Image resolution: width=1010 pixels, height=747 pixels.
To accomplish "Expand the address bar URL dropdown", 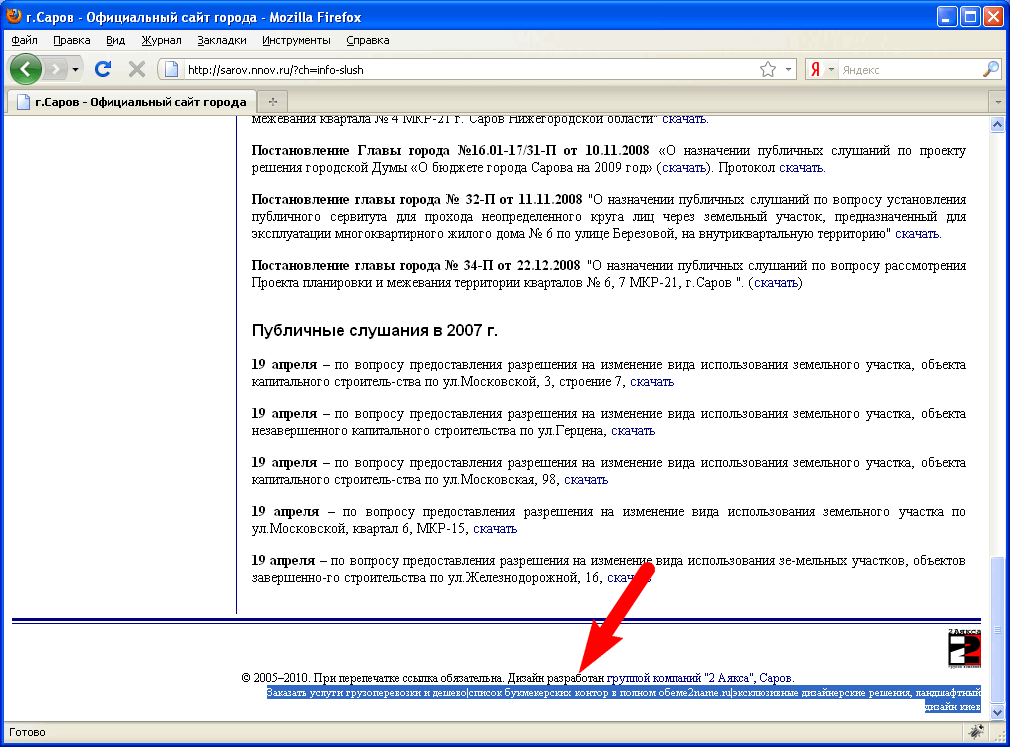I will (x=788, y=70).
